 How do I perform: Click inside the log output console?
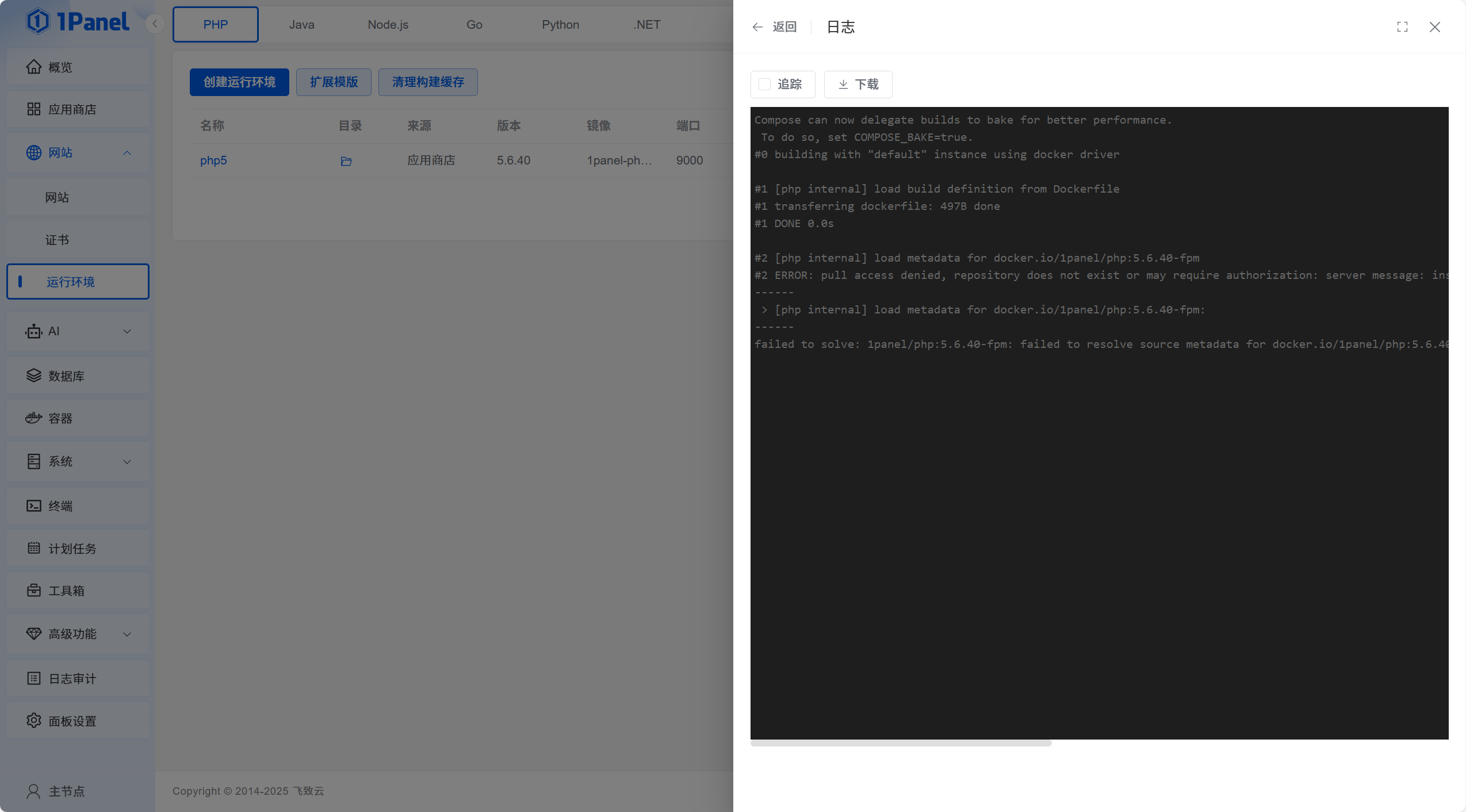tap(1100, 423)
